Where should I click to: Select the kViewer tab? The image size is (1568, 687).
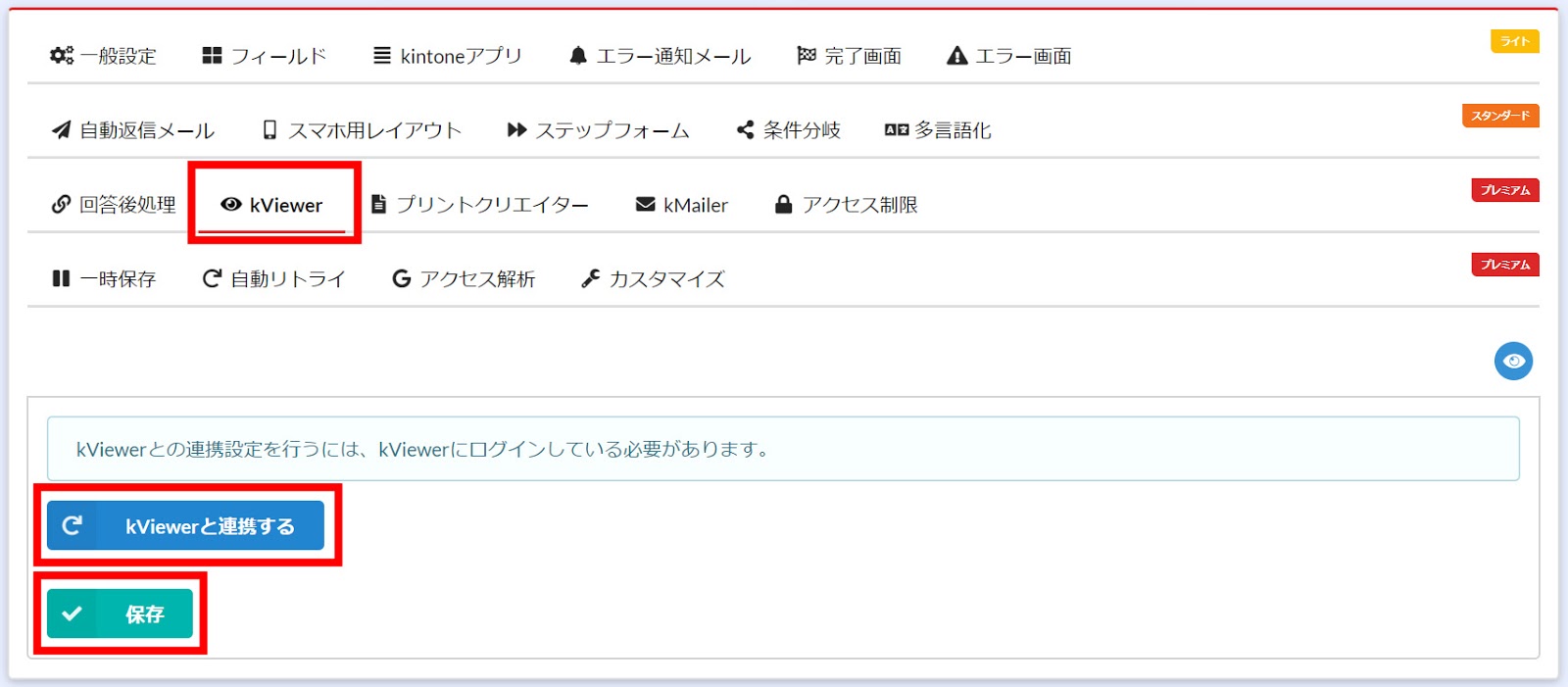[272, 205]
